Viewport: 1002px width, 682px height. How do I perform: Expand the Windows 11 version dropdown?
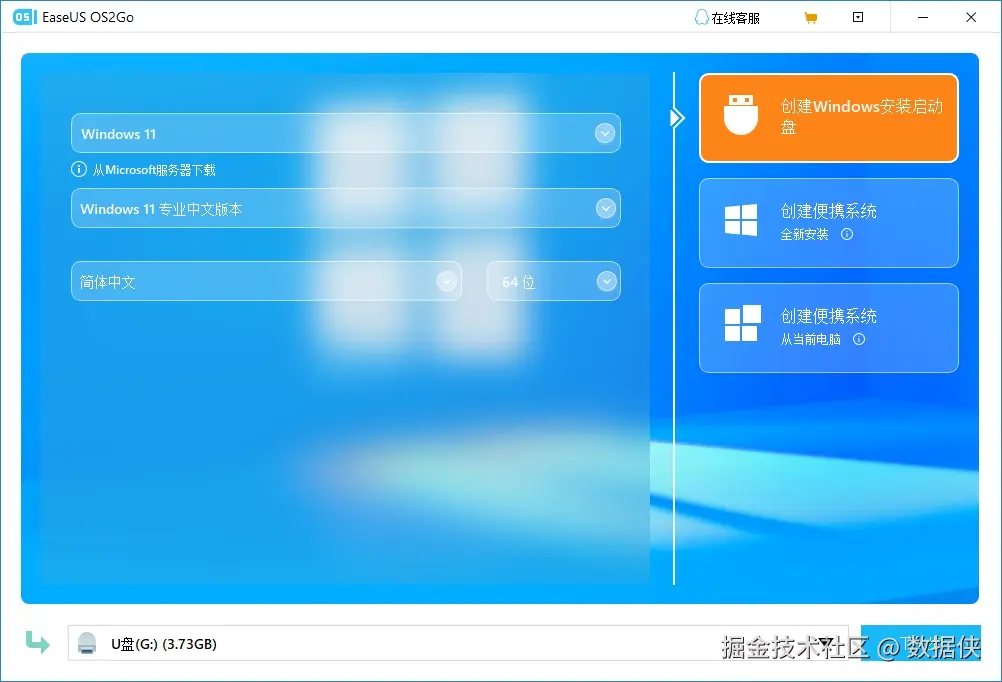pos(346,133)
